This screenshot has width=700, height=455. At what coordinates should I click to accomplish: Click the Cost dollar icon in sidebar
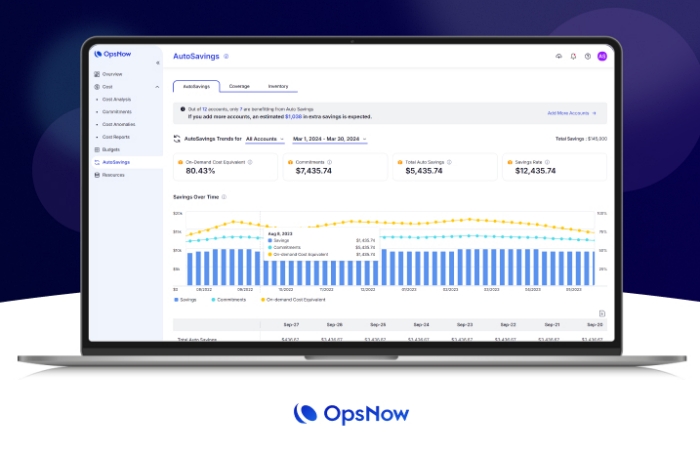coord(97,87)
